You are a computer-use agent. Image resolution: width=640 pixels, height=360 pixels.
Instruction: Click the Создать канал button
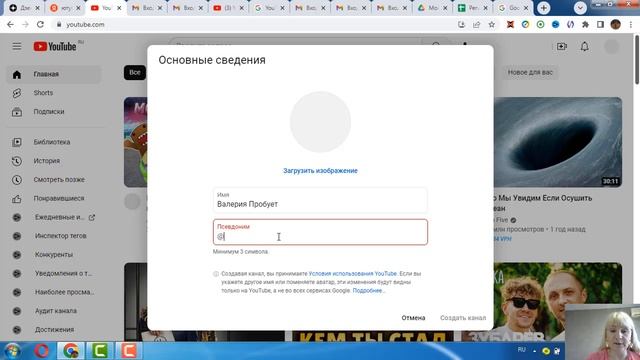point(463,318)
